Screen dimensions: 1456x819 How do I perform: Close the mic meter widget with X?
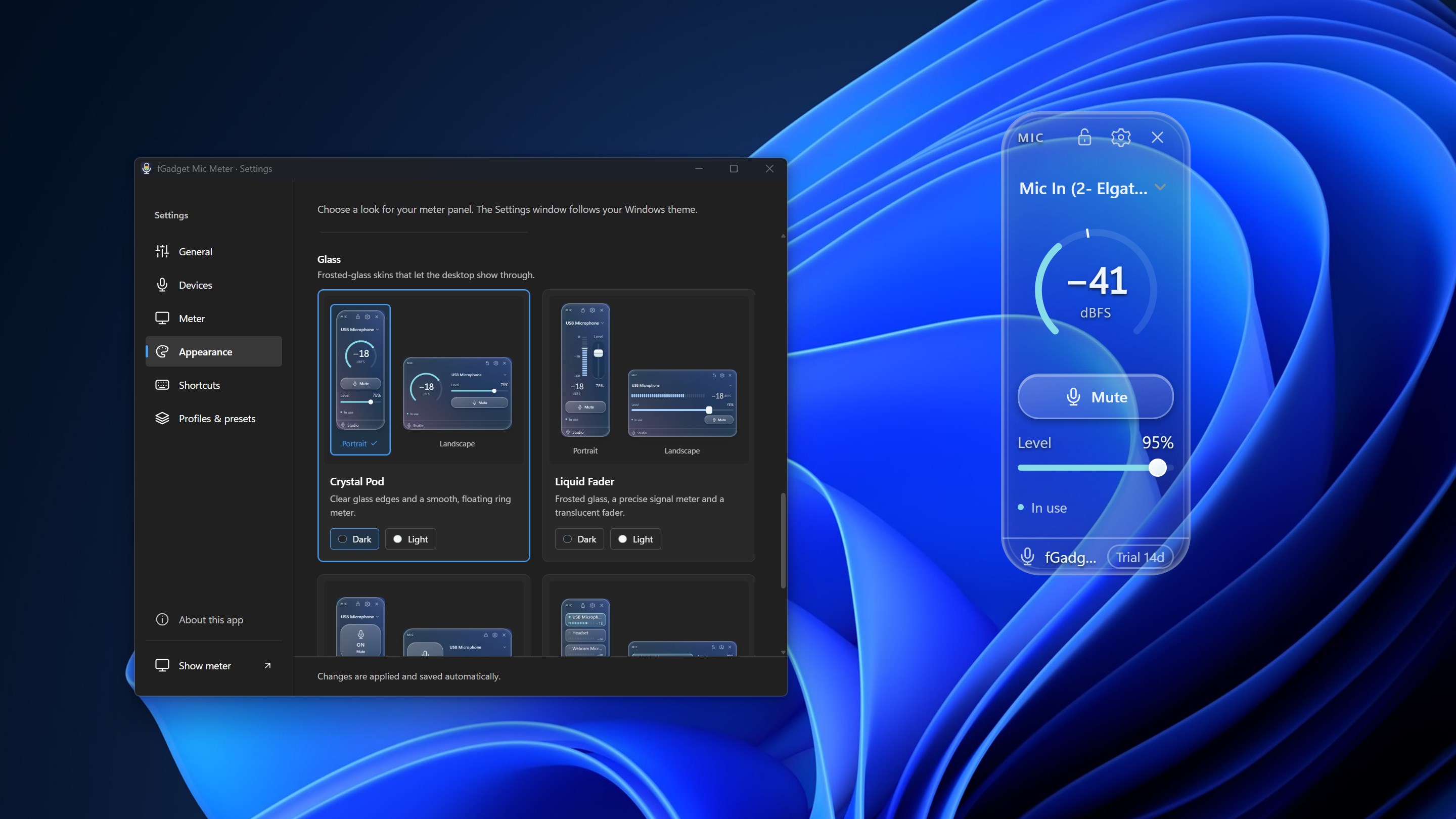[1157, 138]
